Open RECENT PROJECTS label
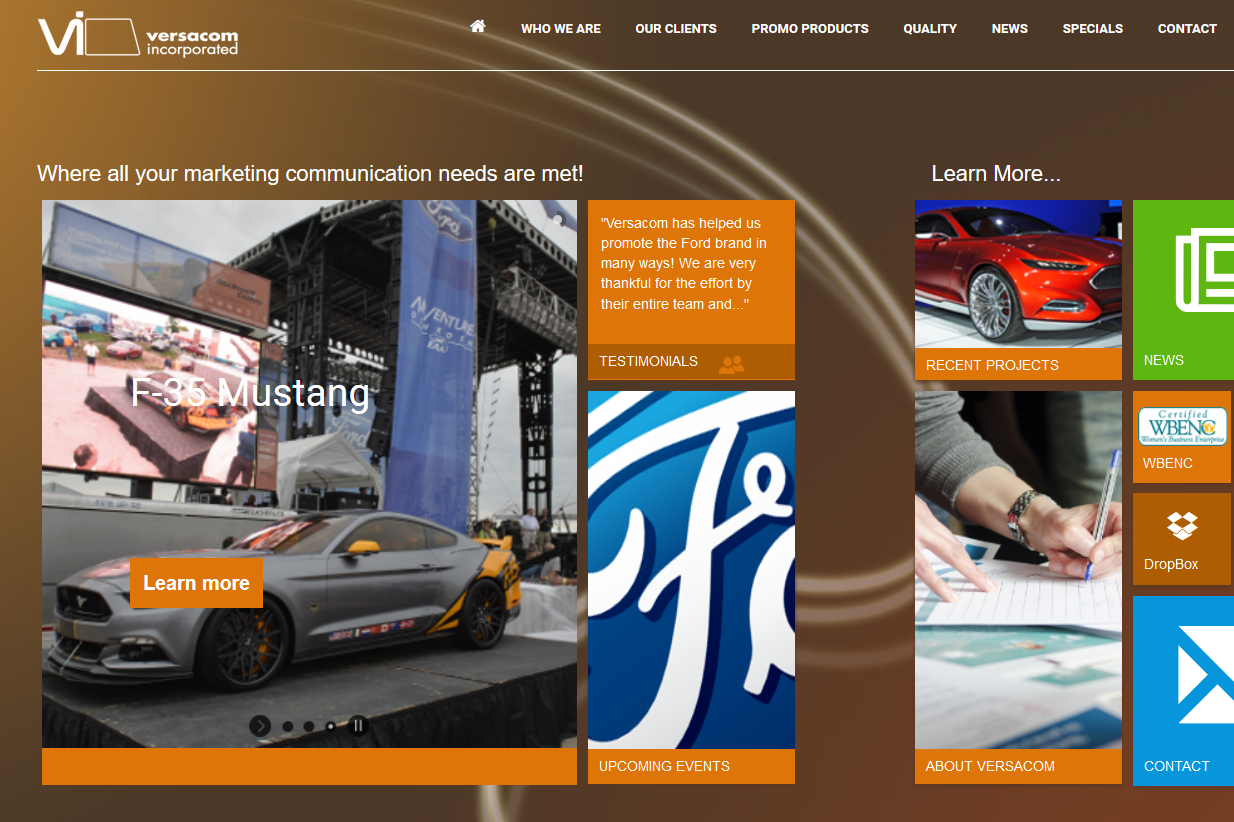The height and width of the screenshot is (822, 1234). click(x=992, y=365)
